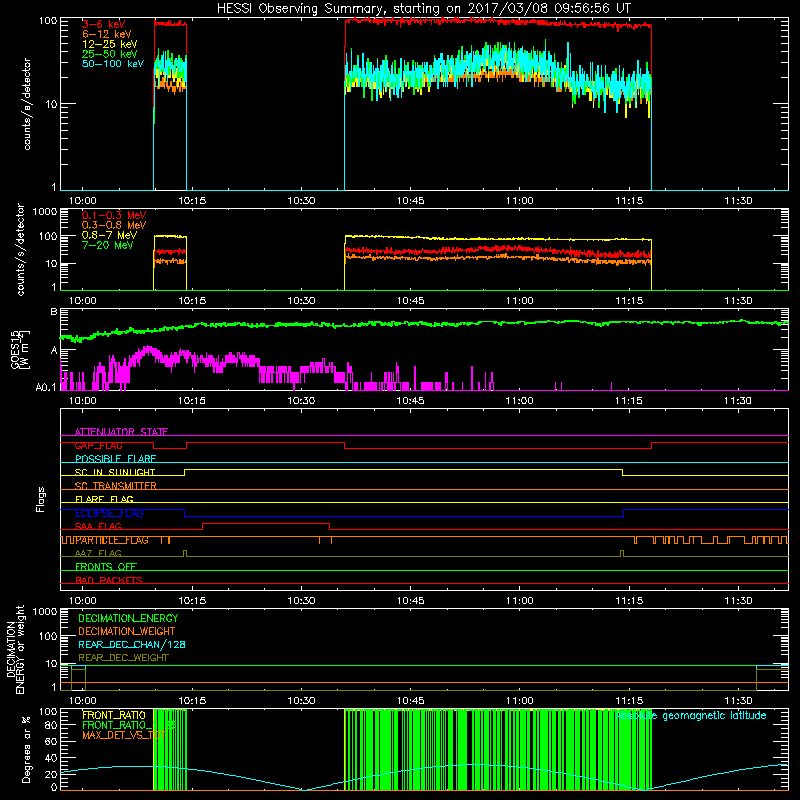Click the 'SAA_FLAG' label
800x800 pixels.
tap(98, 527)
